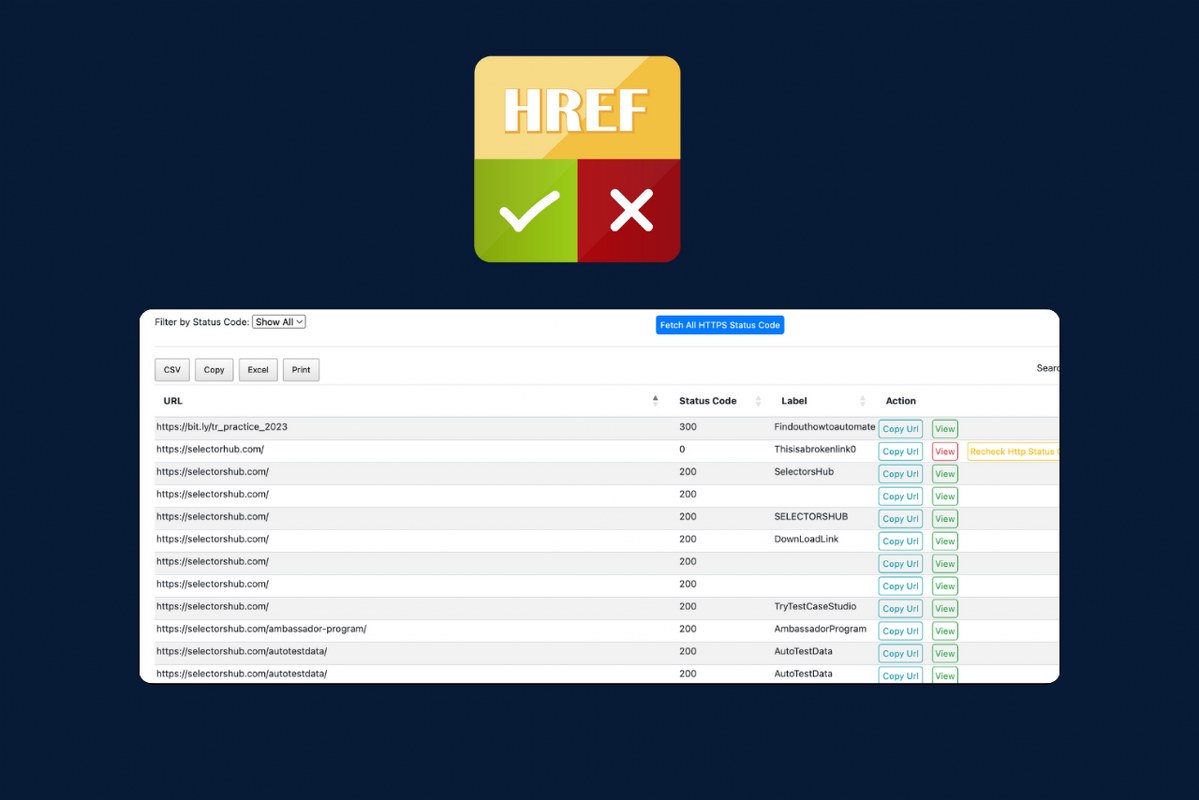The height and width of the screenshot is (800, 1199).
Task: Open the Filter by Status Code dropdown
Action: (x=279, y=322)
